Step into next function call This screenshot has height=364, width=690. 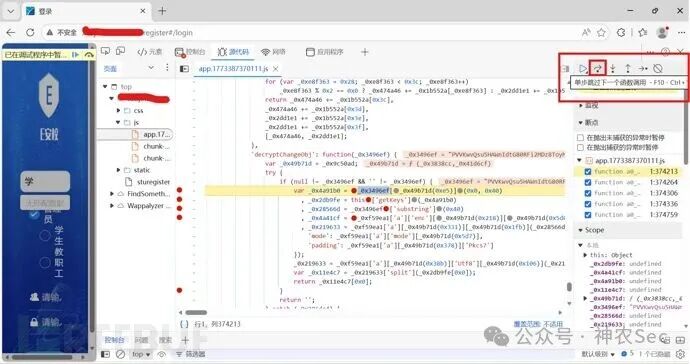tap(613, 68)
